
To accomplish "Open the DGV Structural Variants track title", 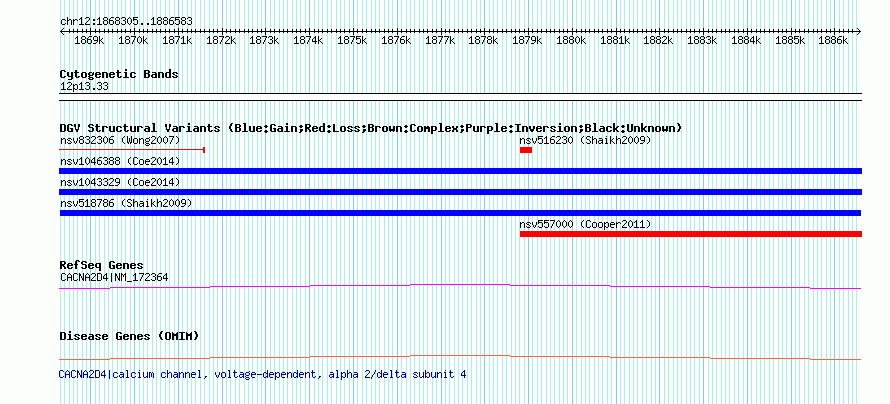I will point(371,128).
